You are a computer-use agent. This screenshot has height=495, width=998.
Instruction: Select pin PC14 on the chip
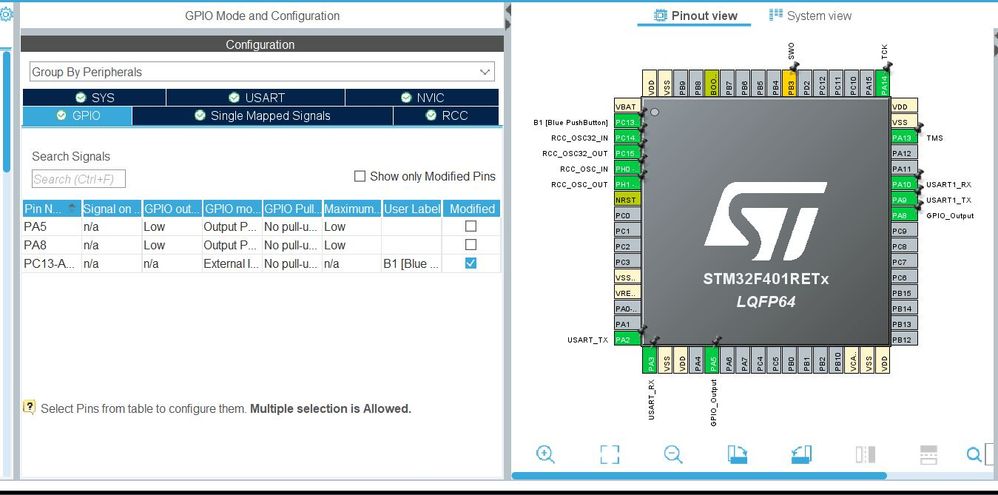coord(627,137)
